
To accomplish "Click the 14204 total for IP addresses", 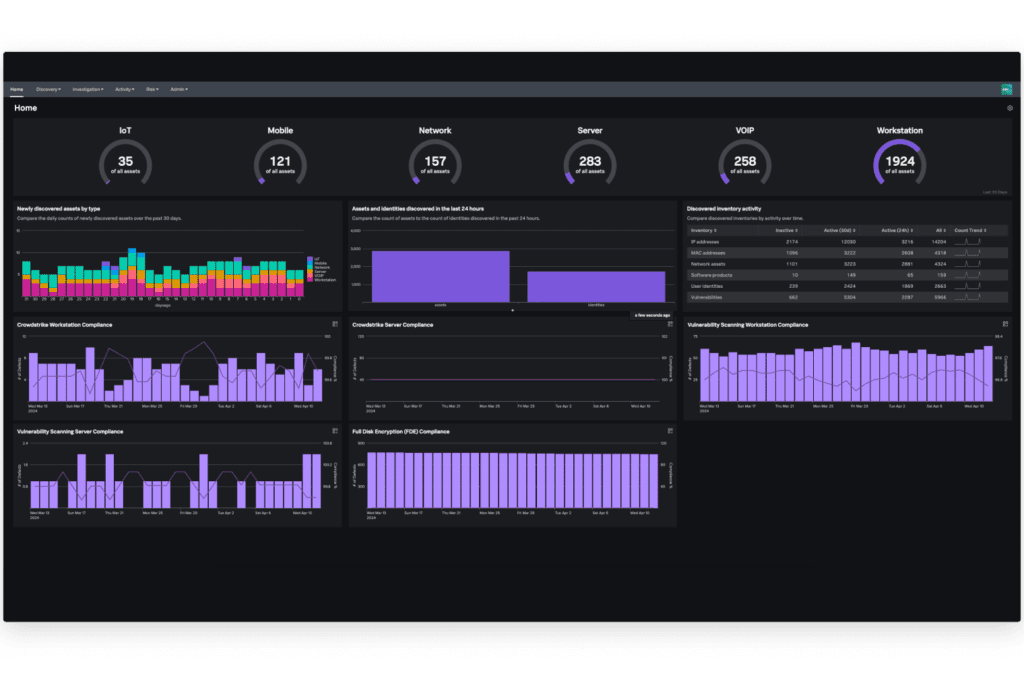I will (x=938, y=242).
